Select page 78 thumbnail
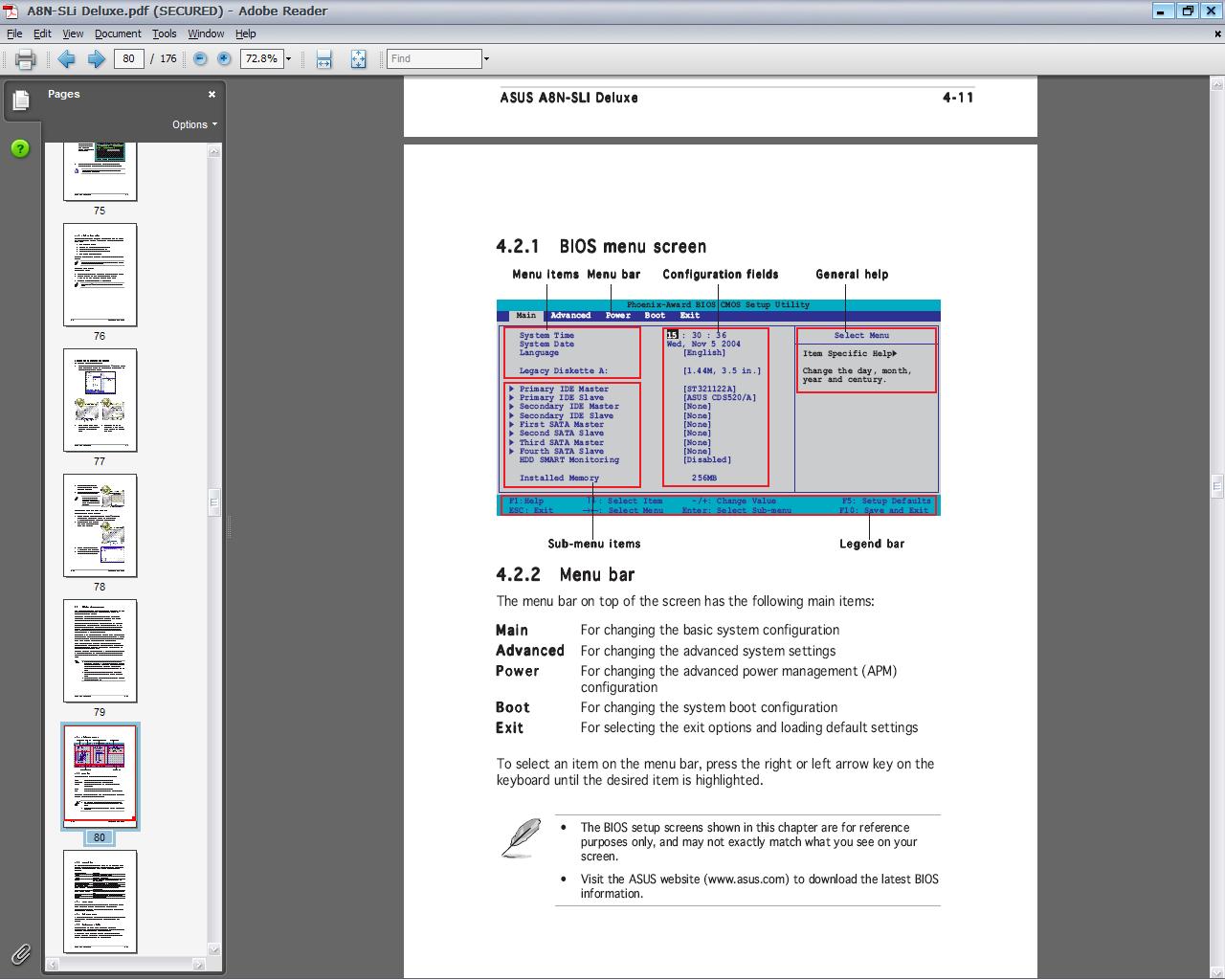 (100, 525)
